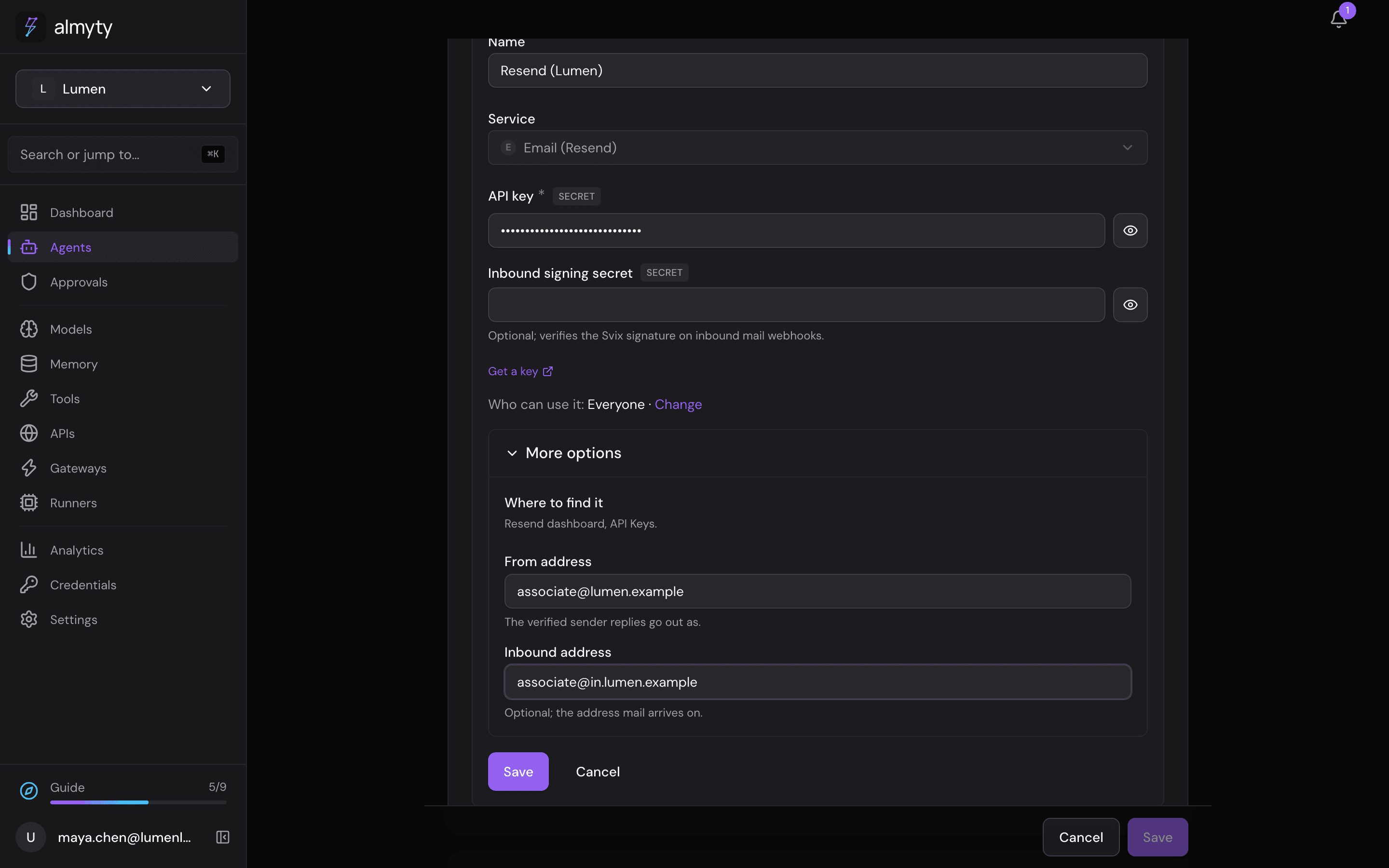The width and height of the screenshot is (1389, 868).
Task: Click the masked API key input
Action: point(796,231)
